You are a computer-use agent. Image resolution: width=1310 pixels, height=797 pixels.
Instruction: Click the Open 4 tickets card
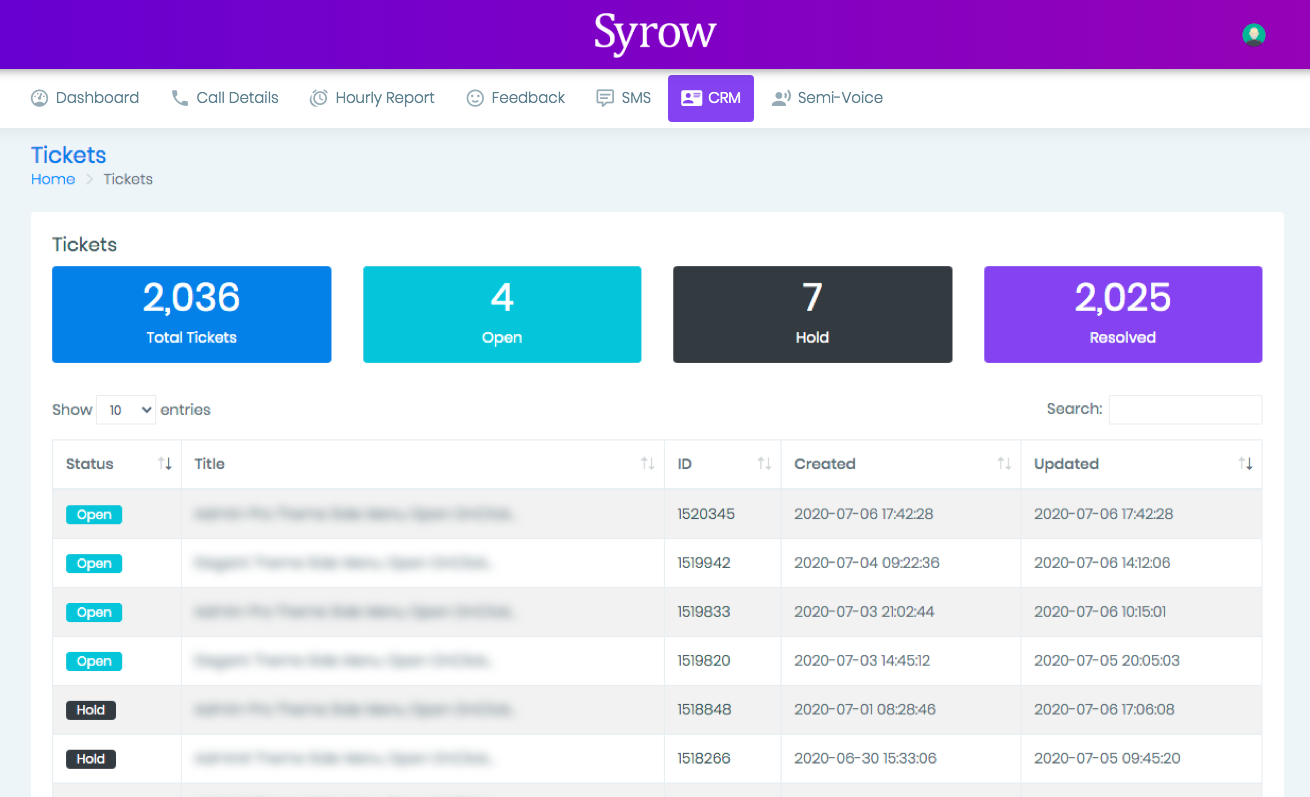(502, 314)
